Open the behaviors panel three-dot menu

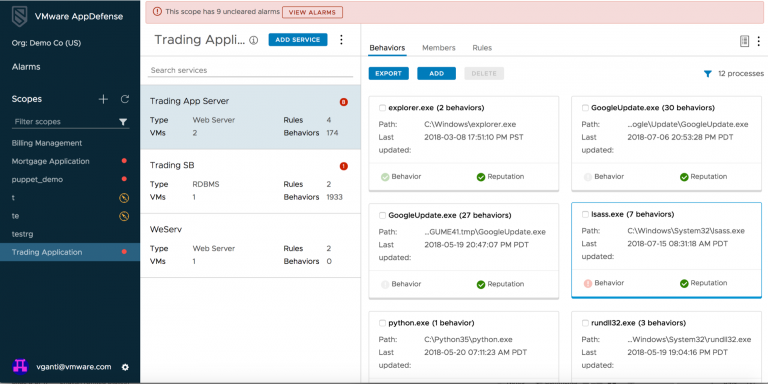[x=759, y=41]
